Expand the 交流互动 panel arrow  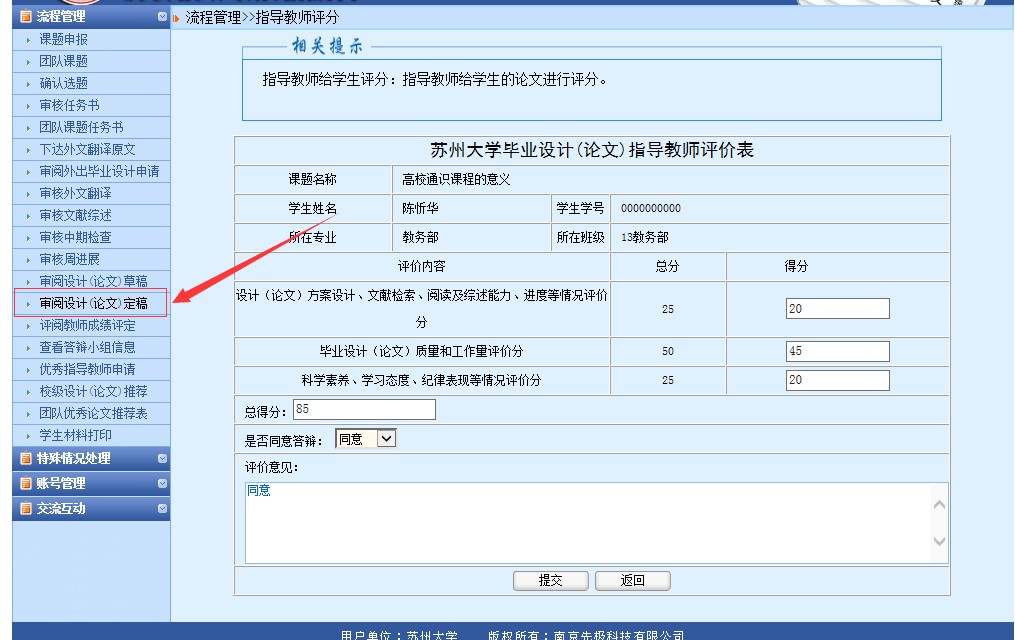pos(162,508)
